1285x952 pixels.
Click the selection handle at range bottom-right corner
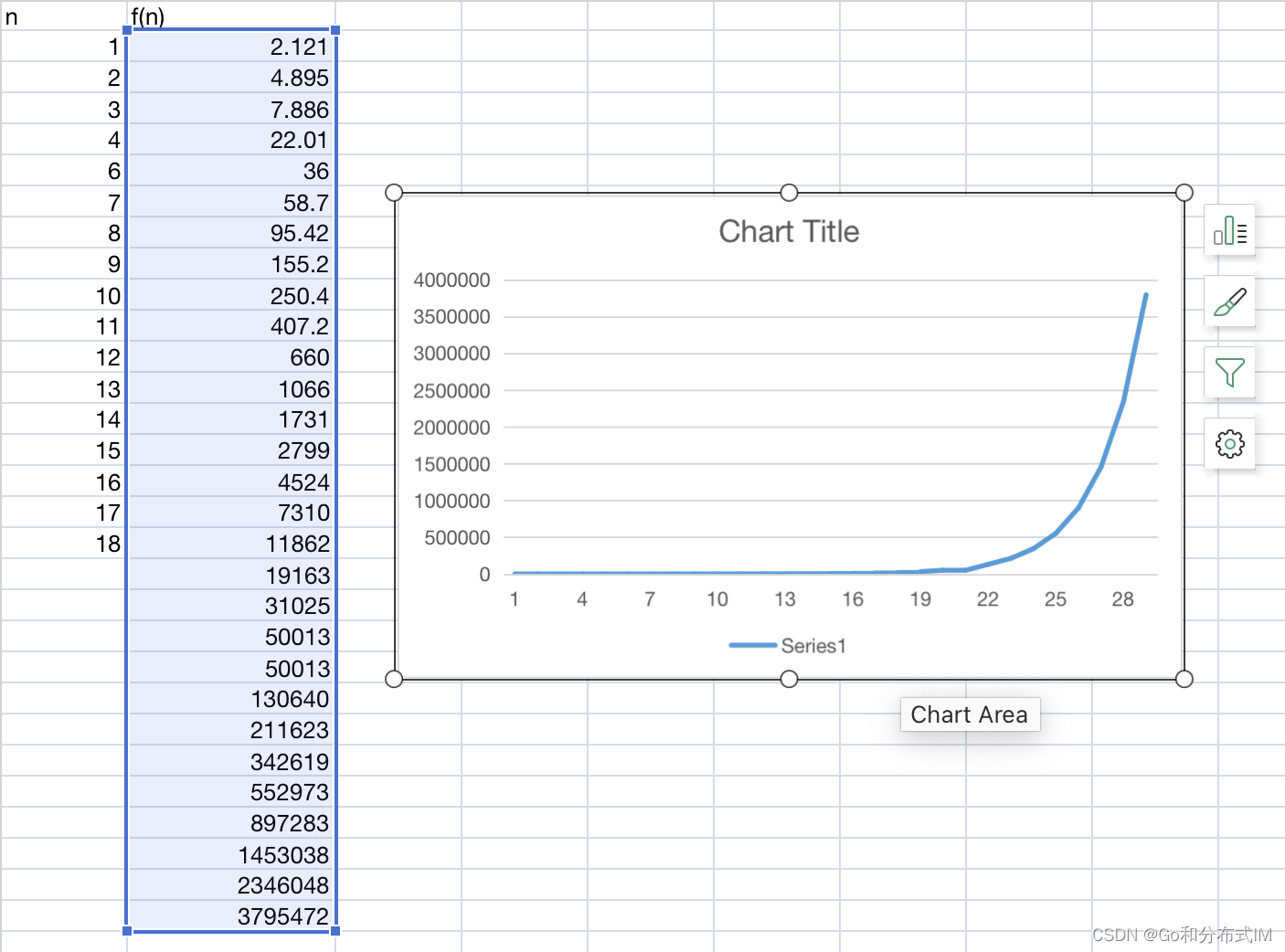335,931
